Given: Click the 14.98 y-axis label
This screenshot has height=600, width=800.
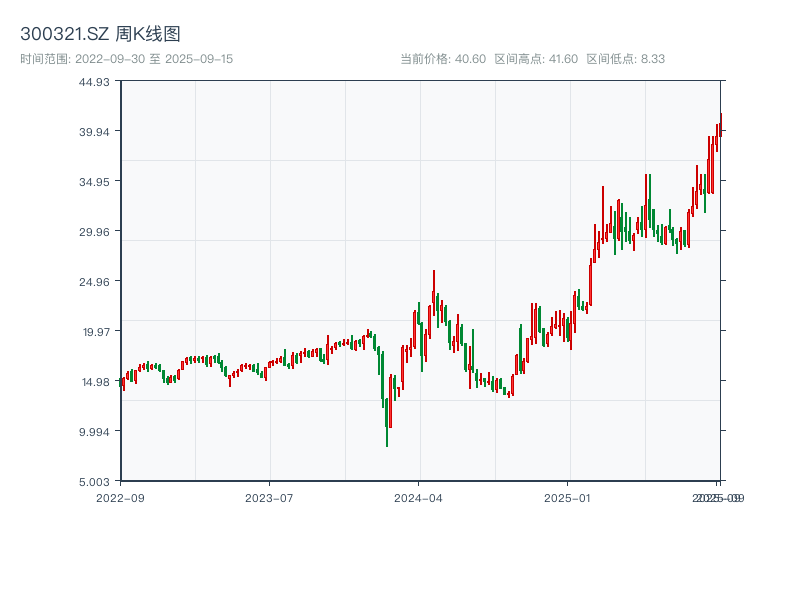Looking at the screenshot, I should click(94, 381).
